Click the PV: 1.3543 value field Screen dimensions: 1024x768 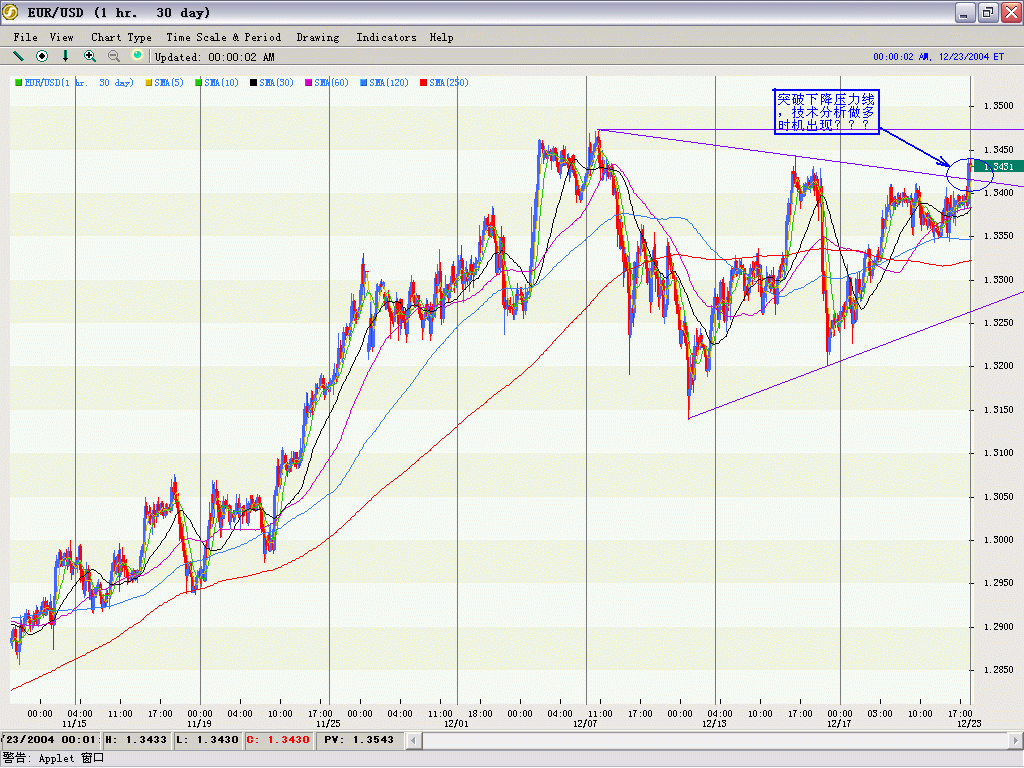click(x=359, y=740)
